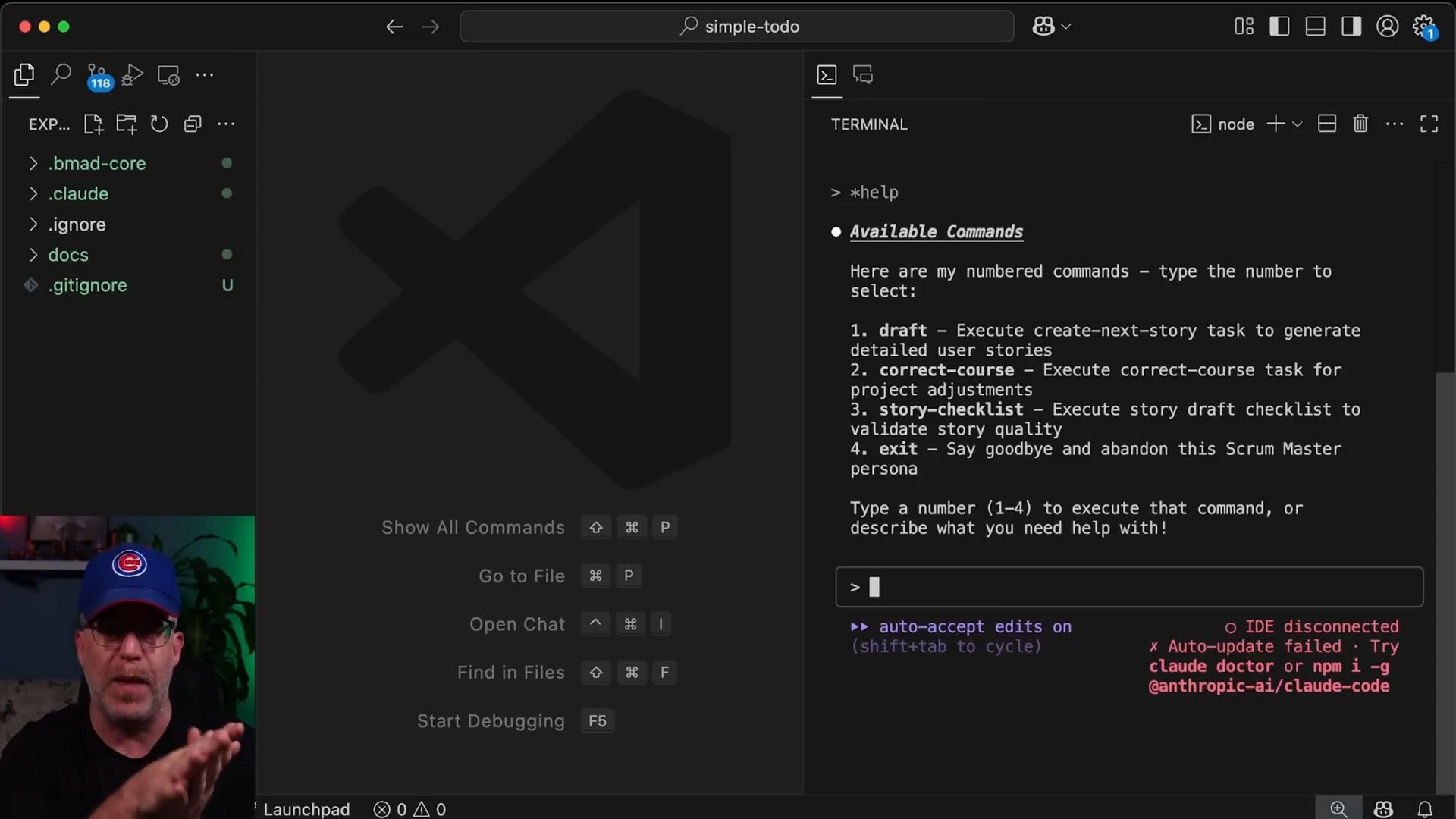
Task: Expand the docs folder
Action: point(68,255)
